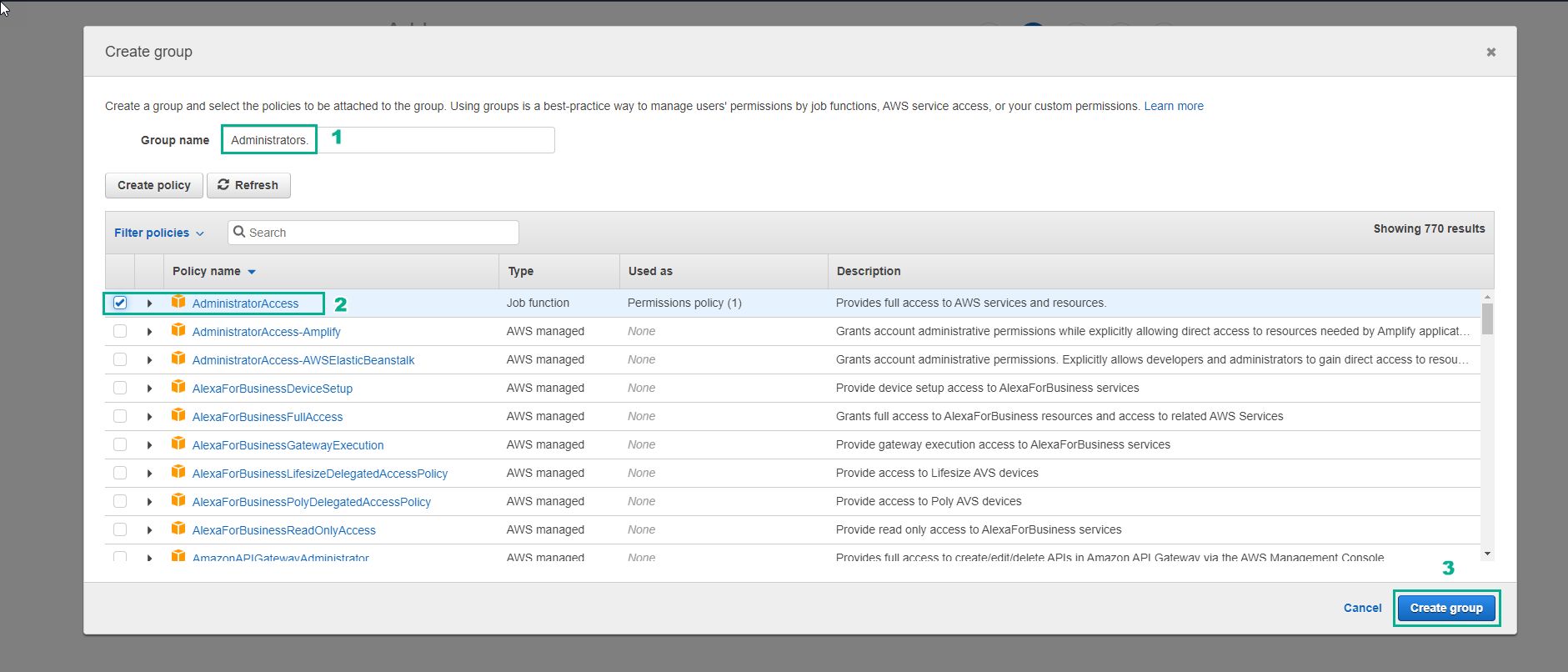Click the Create group button
Viewport: 1568px width, 672px height.
pos(1446,608)
